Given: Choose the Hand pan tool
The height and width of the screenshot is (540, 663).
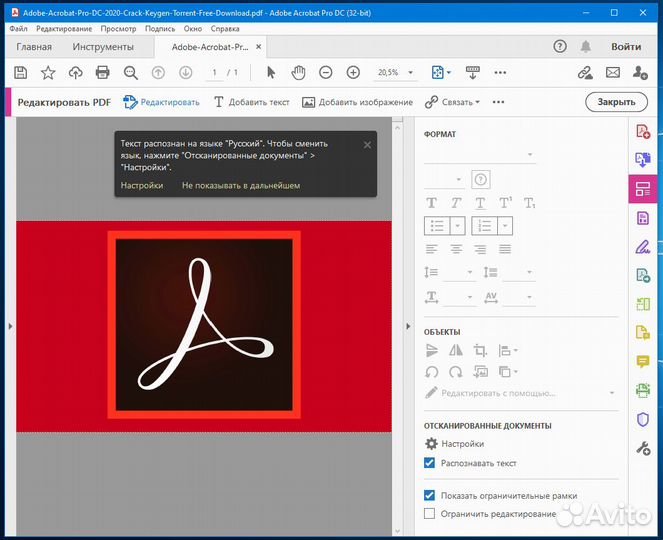Looking at the screenshot, I should click(x=298, y=73).
